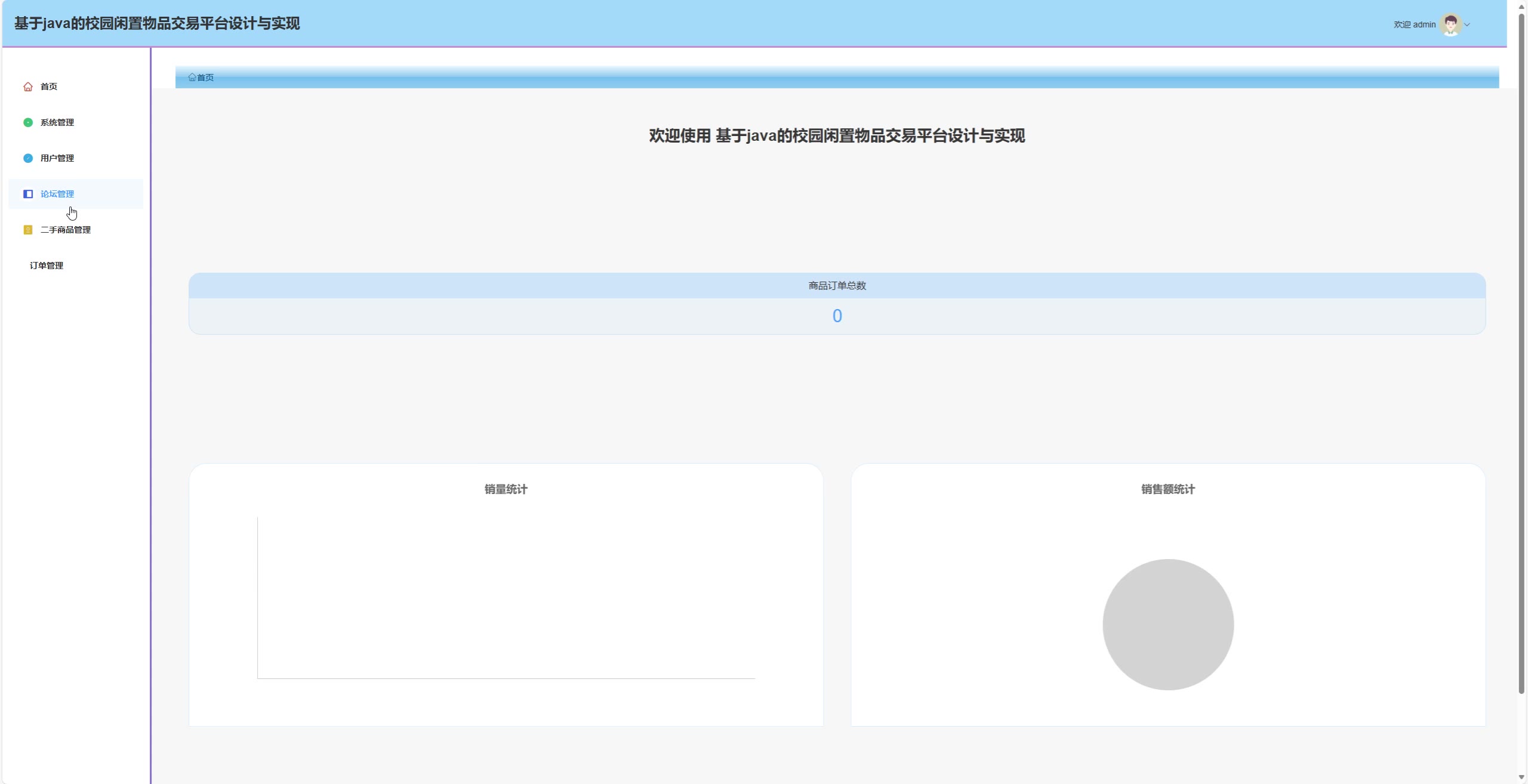Click the scrollbar down arrow
The image size is (1528, 784).
[x=1521, y=777]
